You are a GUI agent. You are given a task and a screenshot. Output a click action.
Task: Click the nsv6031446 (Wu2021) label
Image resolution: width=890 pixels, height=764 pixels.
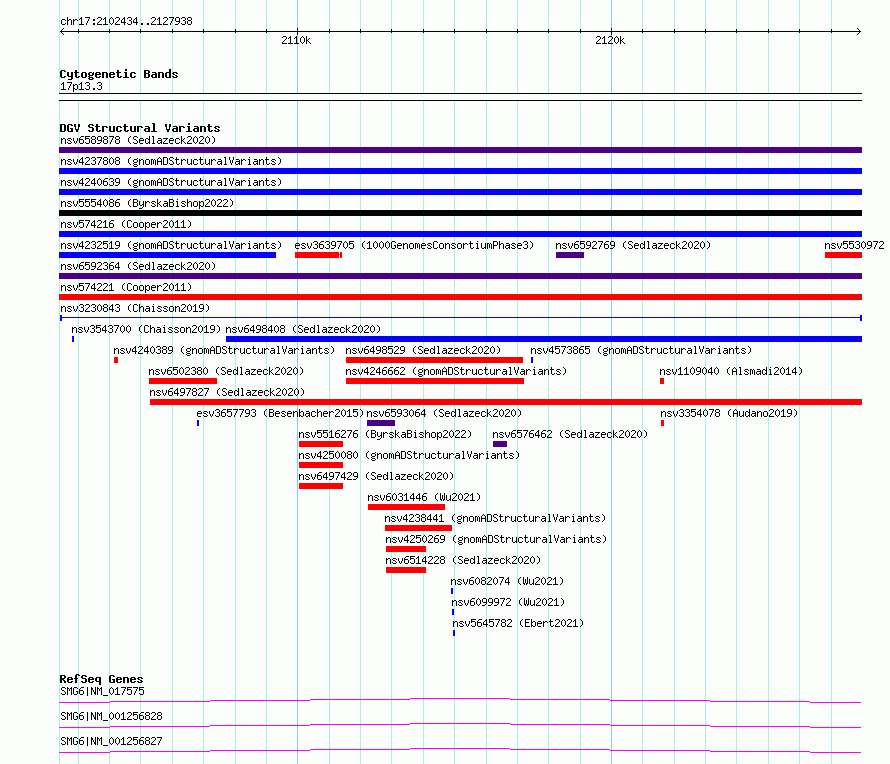pyautogui.click(x=424, y=497)
